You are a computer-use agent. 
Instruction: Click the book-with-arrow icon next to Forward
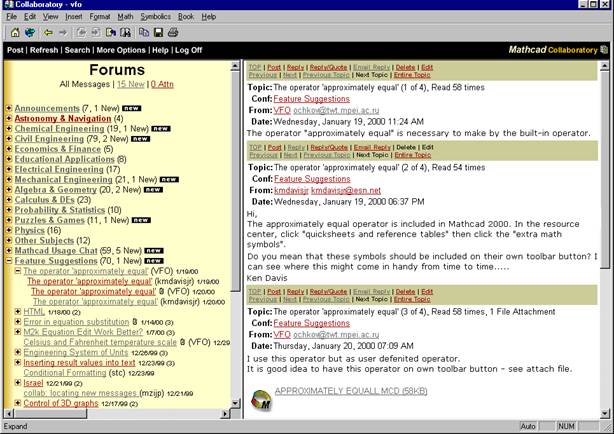click(x=111, y=33)
